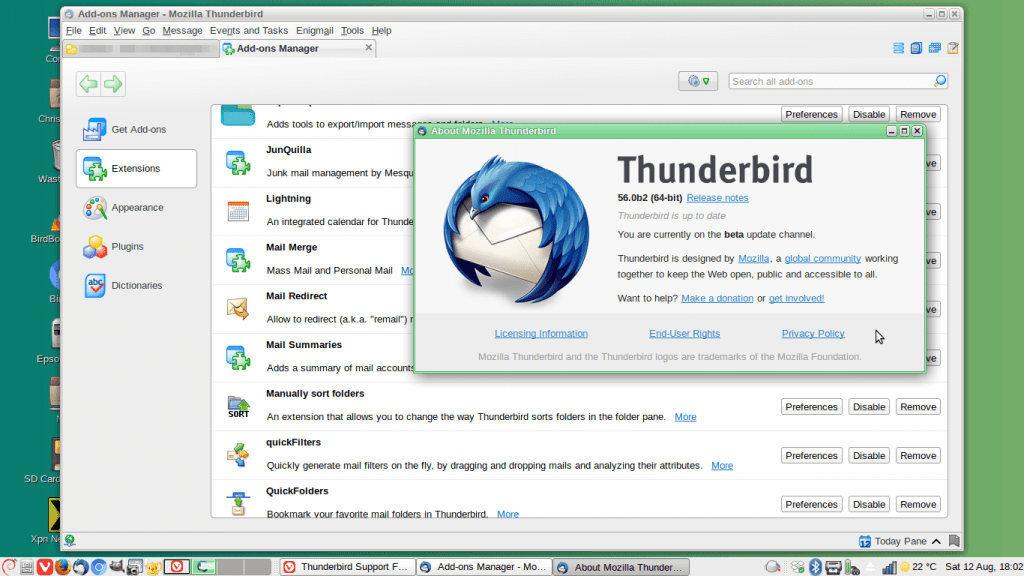Click the Thunderbird logo in About dialog
The height and width of the screenshot is (576, 1024).
(x=516, y=230)
